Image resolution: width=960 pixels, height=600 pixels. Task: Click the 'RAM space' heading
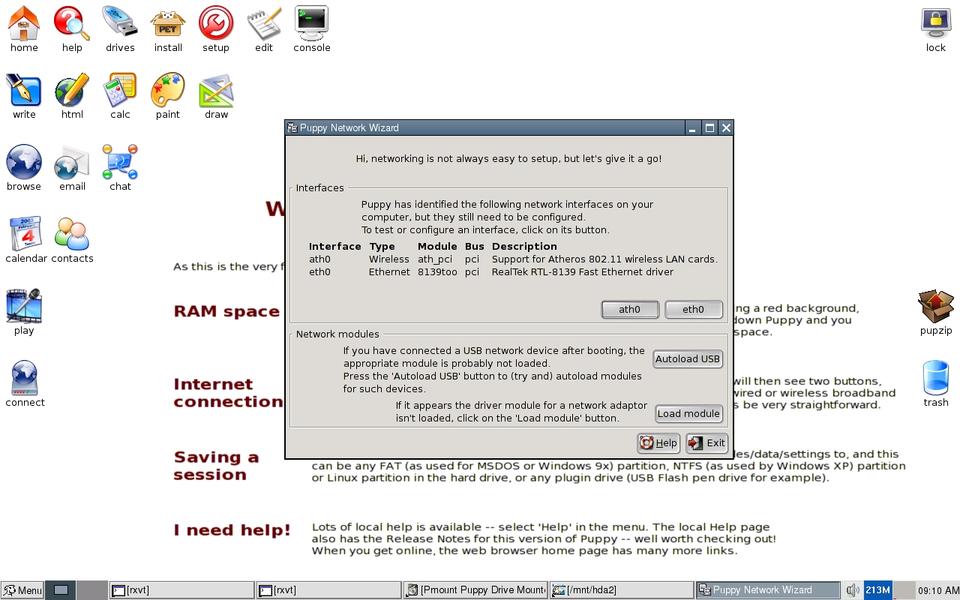point(227,311)
